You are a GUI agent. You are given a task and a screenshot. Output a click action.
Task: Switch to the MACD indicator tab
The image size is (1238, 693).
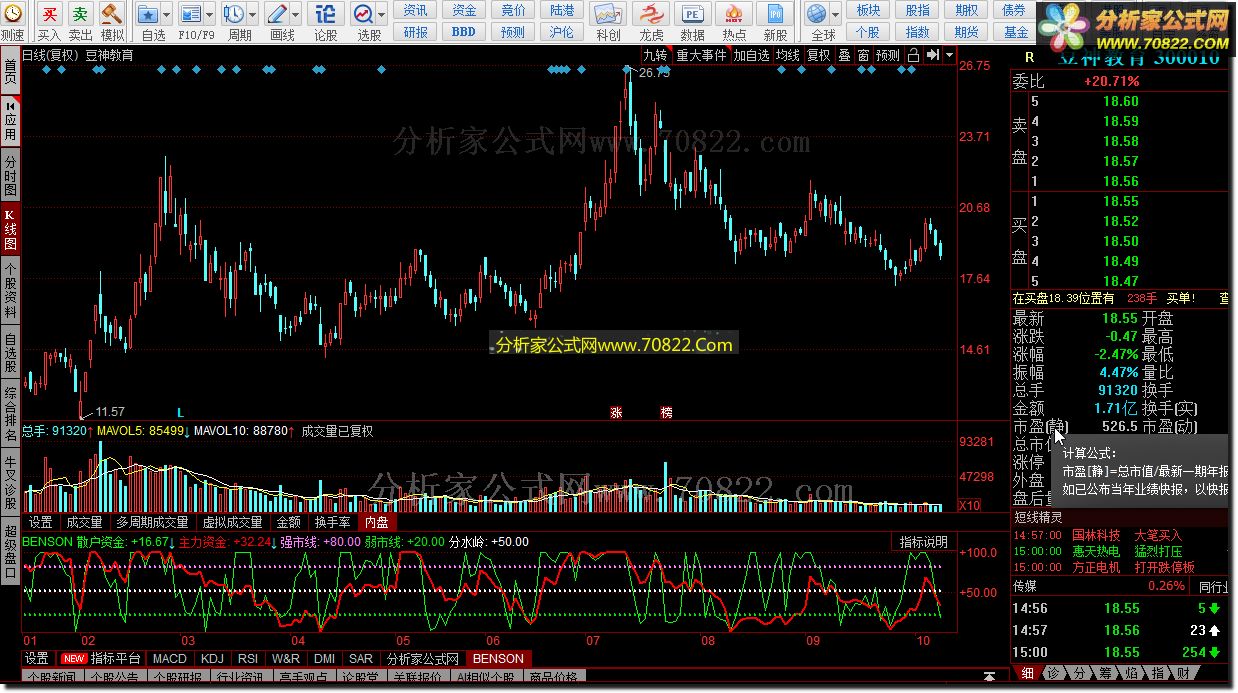point(170,659)
